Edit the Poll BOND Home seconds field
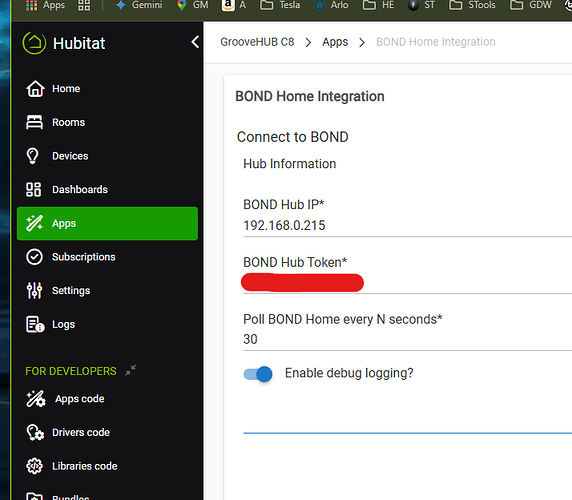572x500 pixels. [407, 339]
